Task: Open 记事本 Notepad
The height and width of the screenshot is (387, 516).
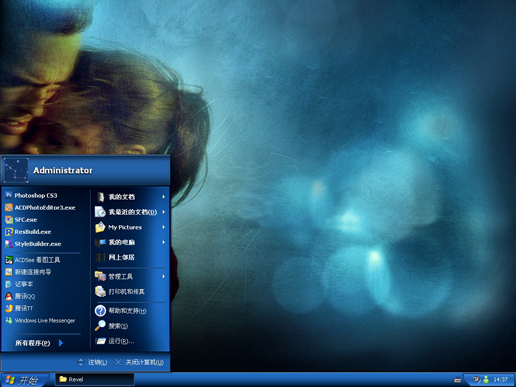Action: click(x=19, y=284)
